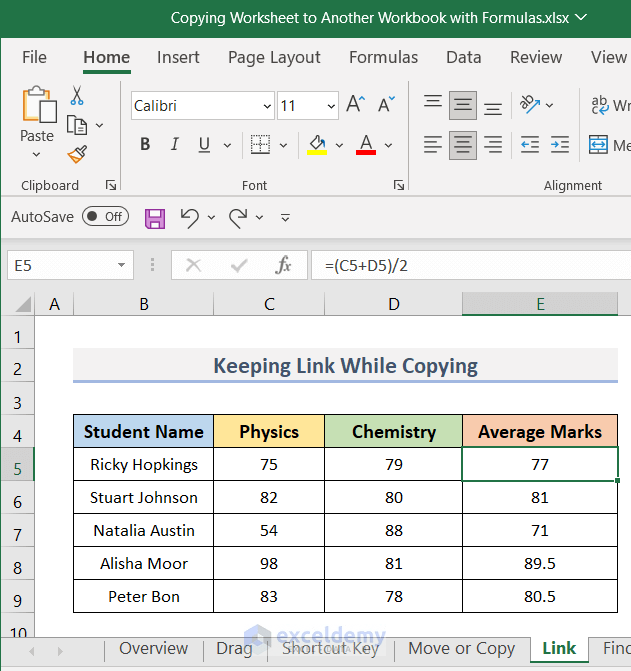The width and height of the screenshot is (631, 671).
Task: Toggle Bold formatting
Action: [145, 144]
